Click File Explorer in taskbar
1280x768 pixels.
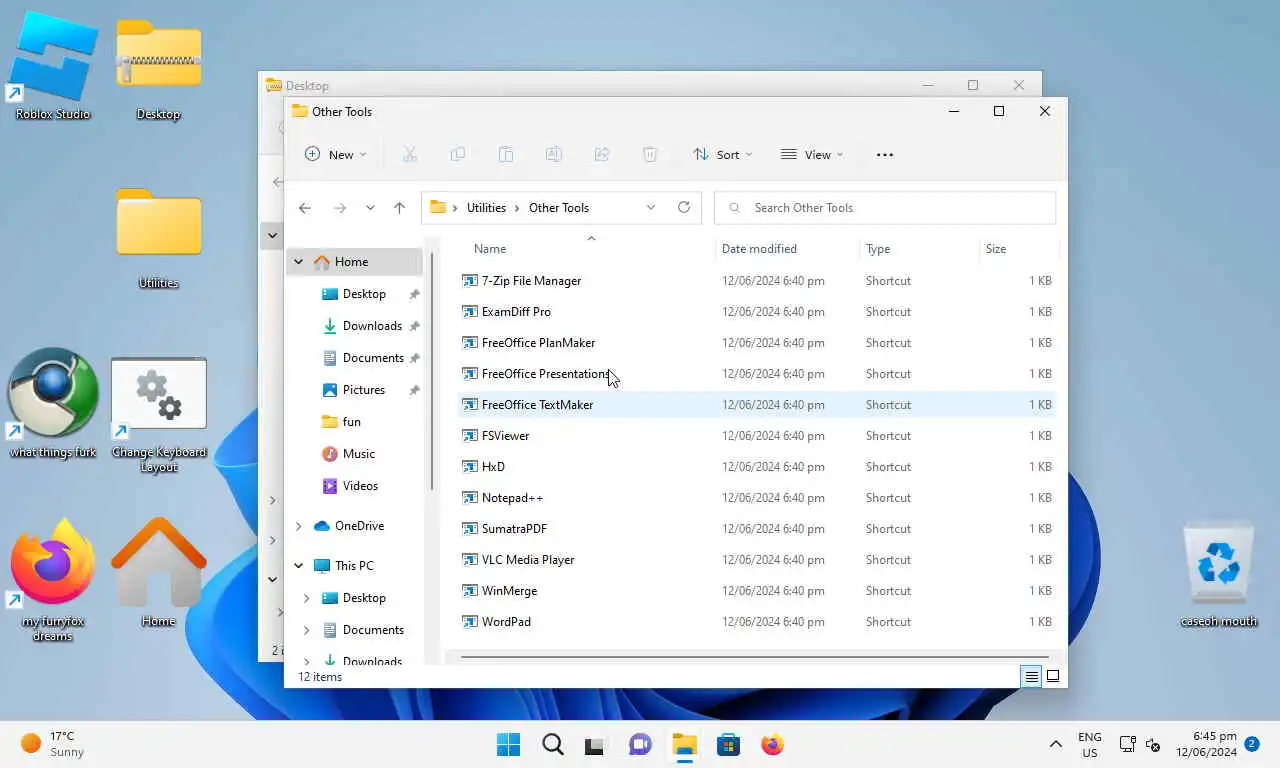tap(684, 744)
